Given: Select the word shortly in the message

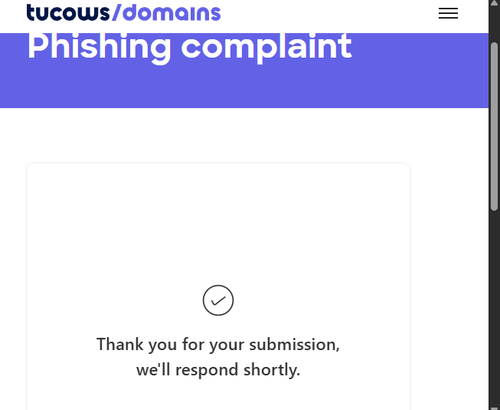Looking at the screenshot, I should (x=272, y=370).
